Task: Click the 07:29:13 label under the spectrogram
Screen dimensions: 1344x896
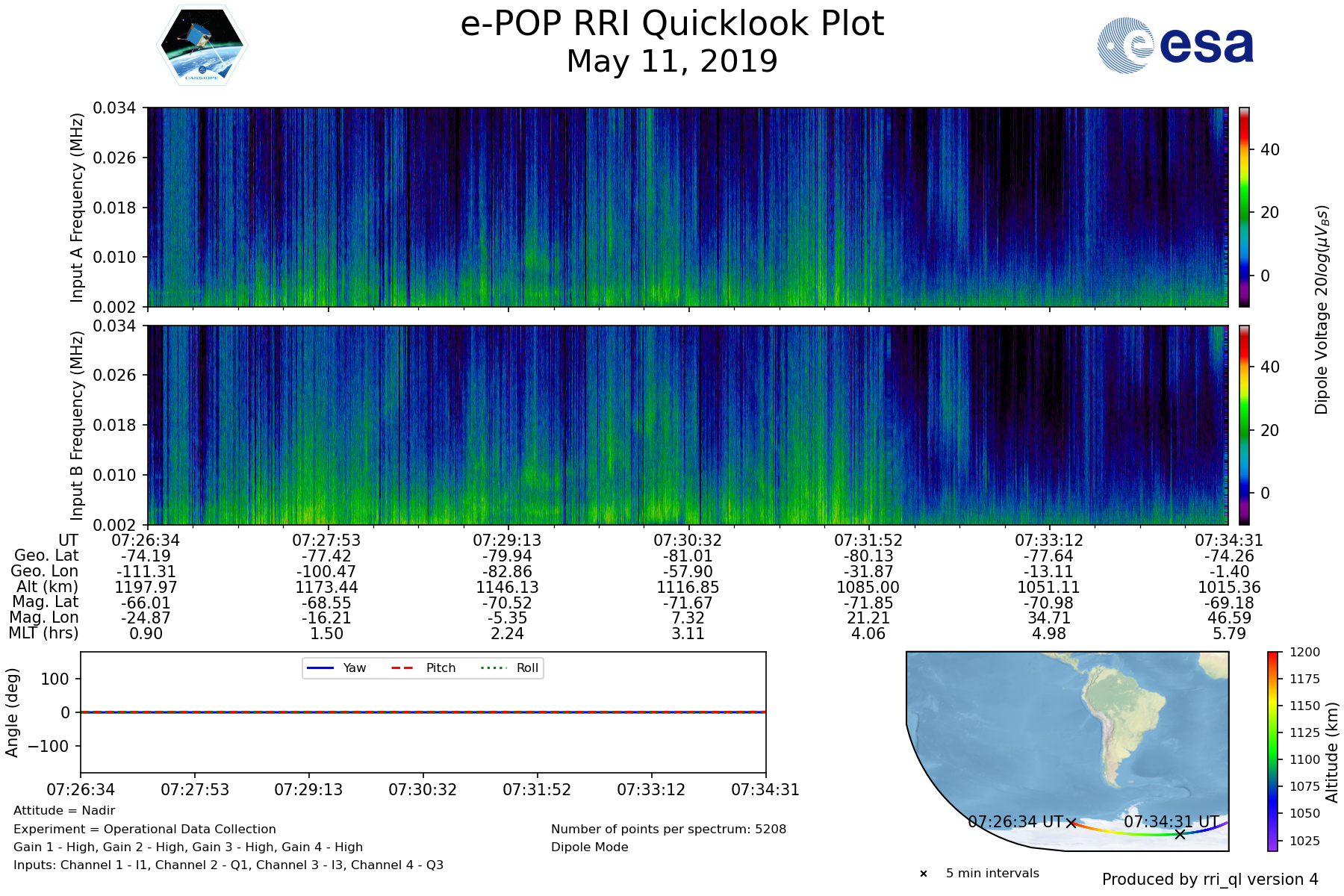Action: pyautogui.click(x=507, y=540)
